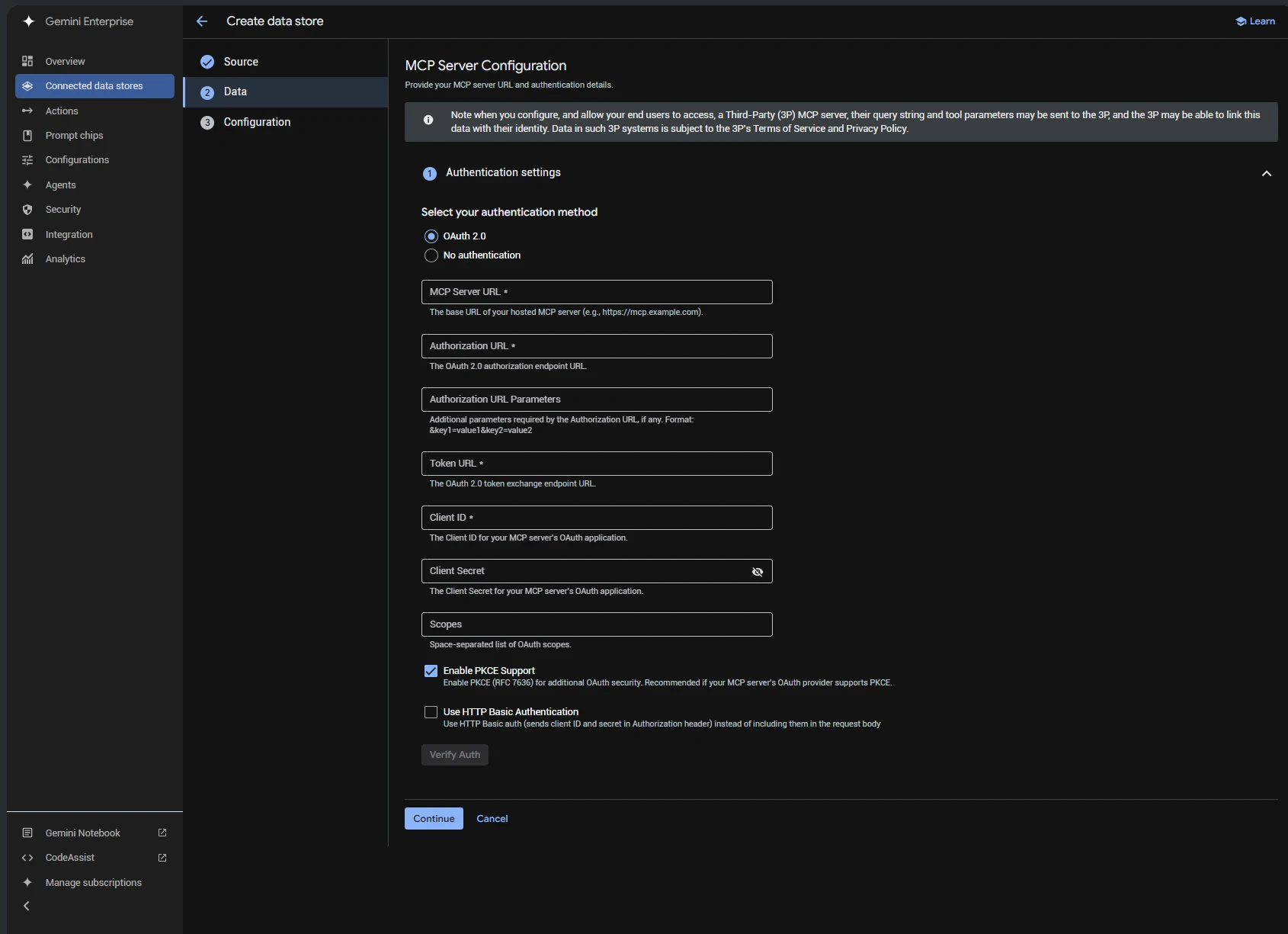
Task: Focus the Authorization URL Parameters field
Action: pyautogui.click(x=597, y=400)
